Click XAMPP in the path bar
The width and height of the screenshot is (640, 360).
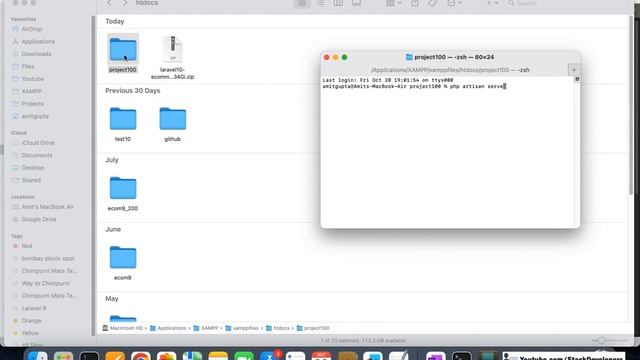pos(206,328)
